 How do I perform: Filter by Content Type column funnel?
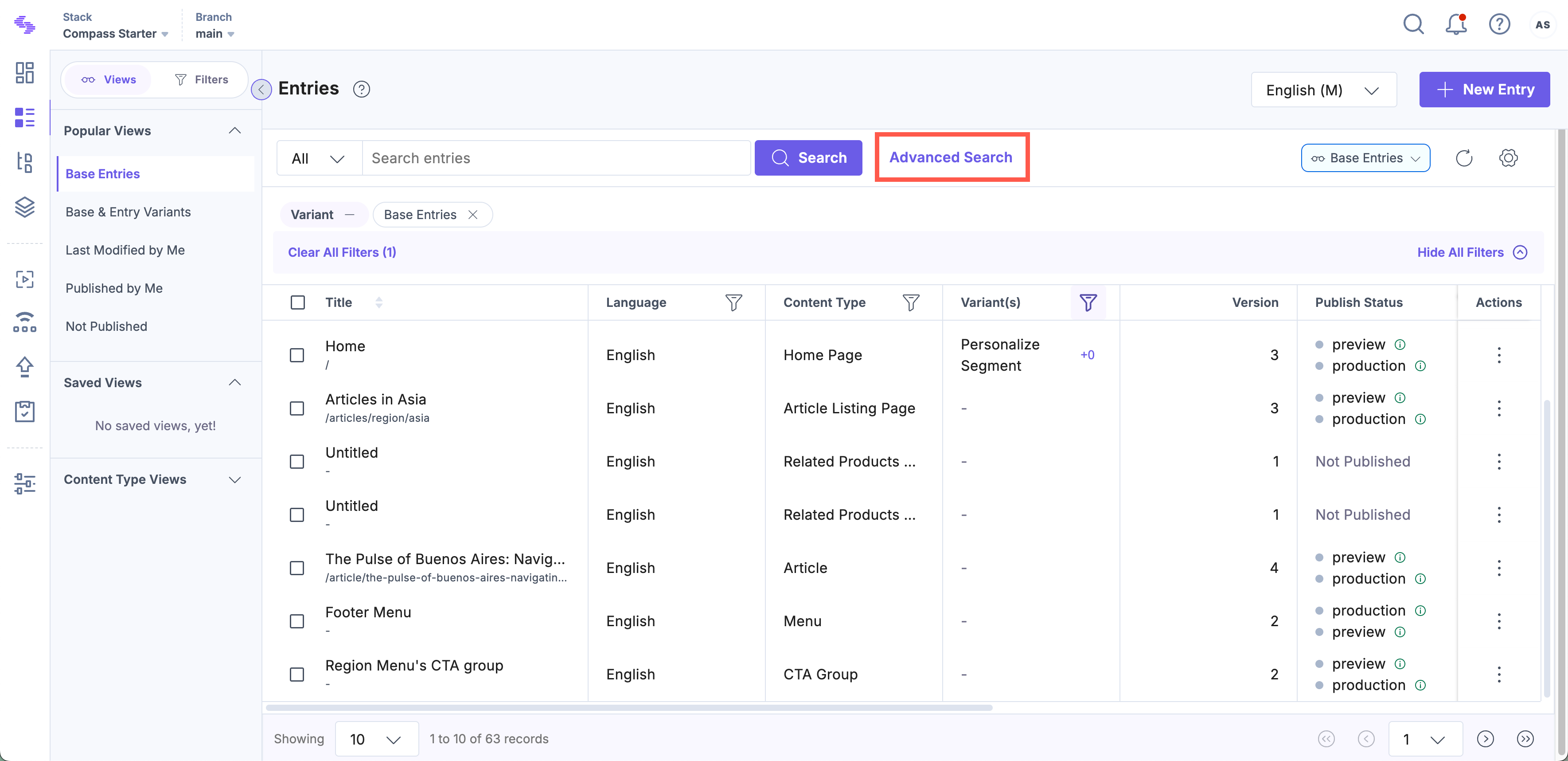click(x=911, y=302)
